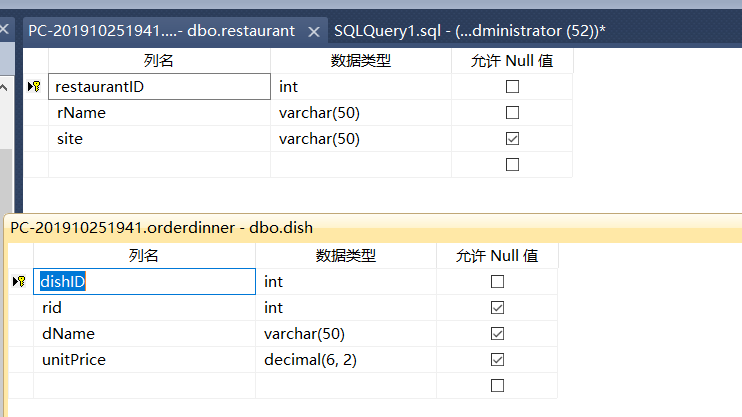
Task: Toggle Allow Null for restaurantID
Action: pyautogui.click(x=512, y=87)
